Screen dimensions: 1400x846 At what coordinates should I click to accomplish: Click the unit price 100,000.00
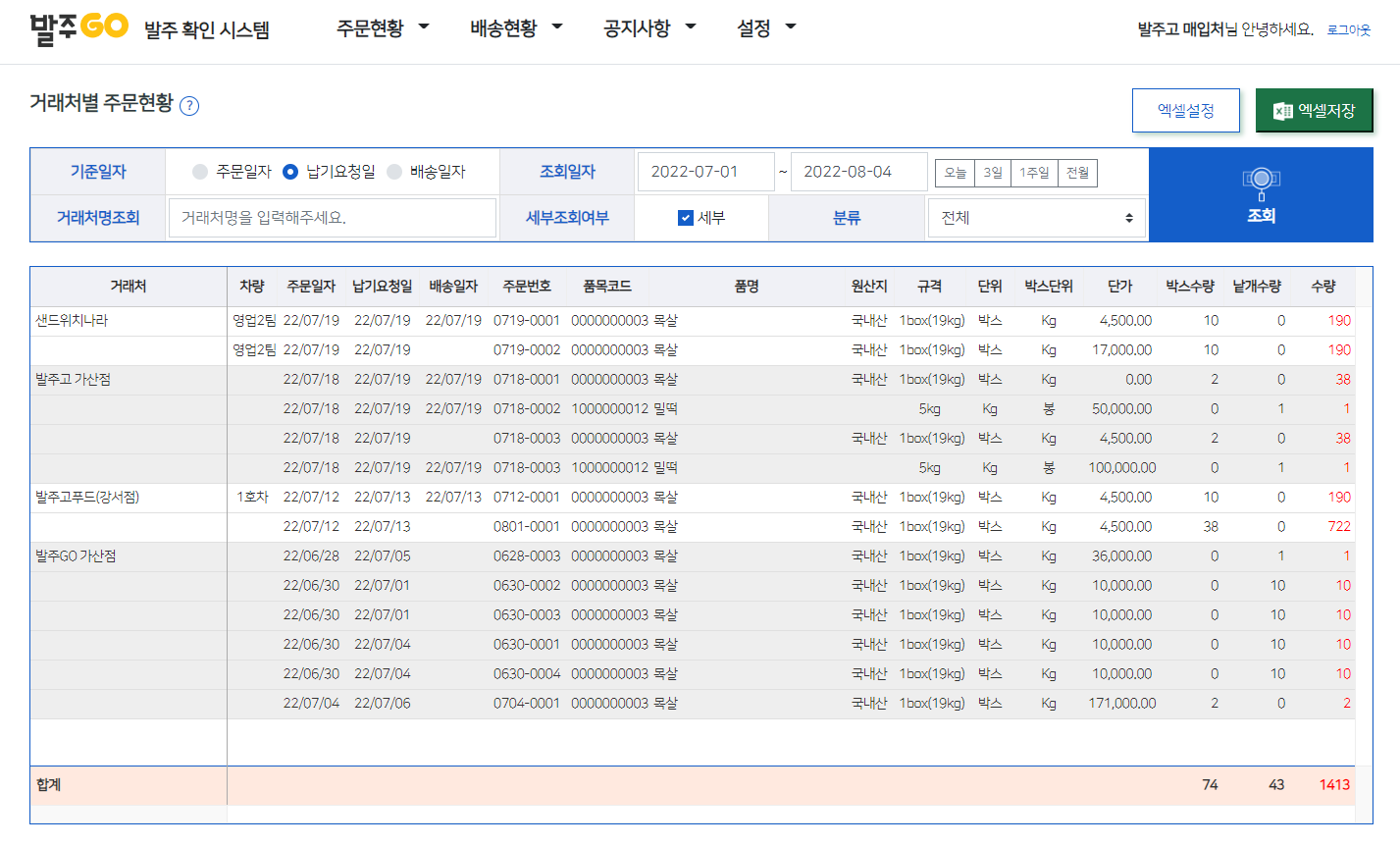click(x=1122, y=468)
